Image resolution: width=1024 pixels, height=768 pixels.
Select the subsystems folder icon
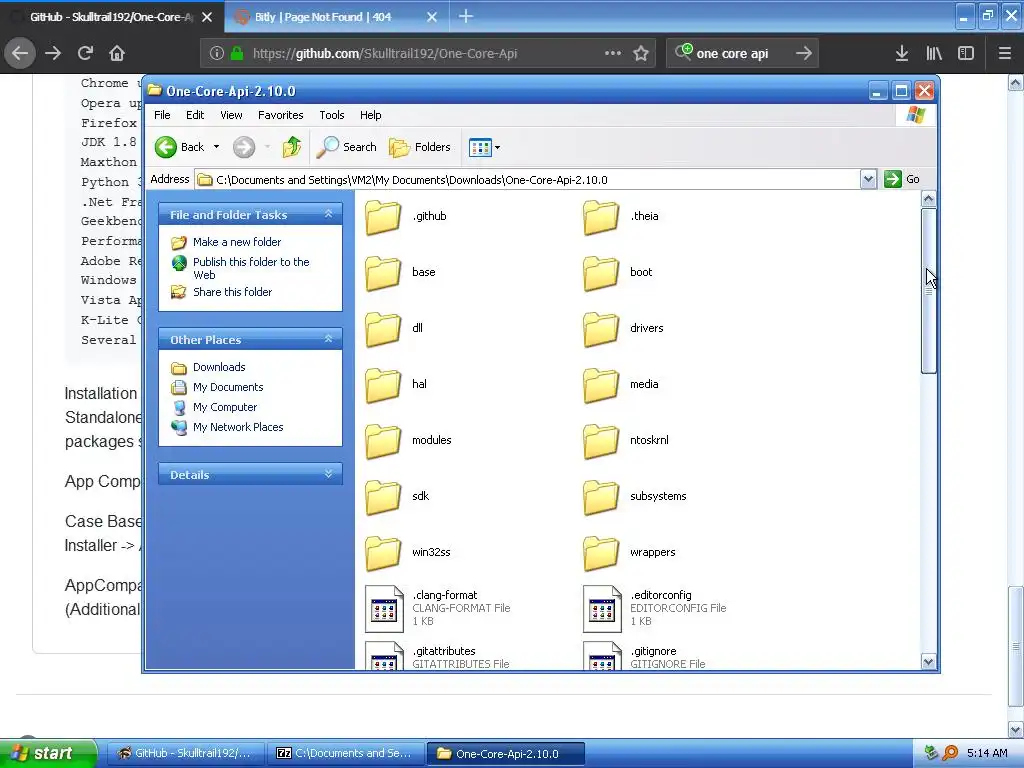click(x=601, y=498)
